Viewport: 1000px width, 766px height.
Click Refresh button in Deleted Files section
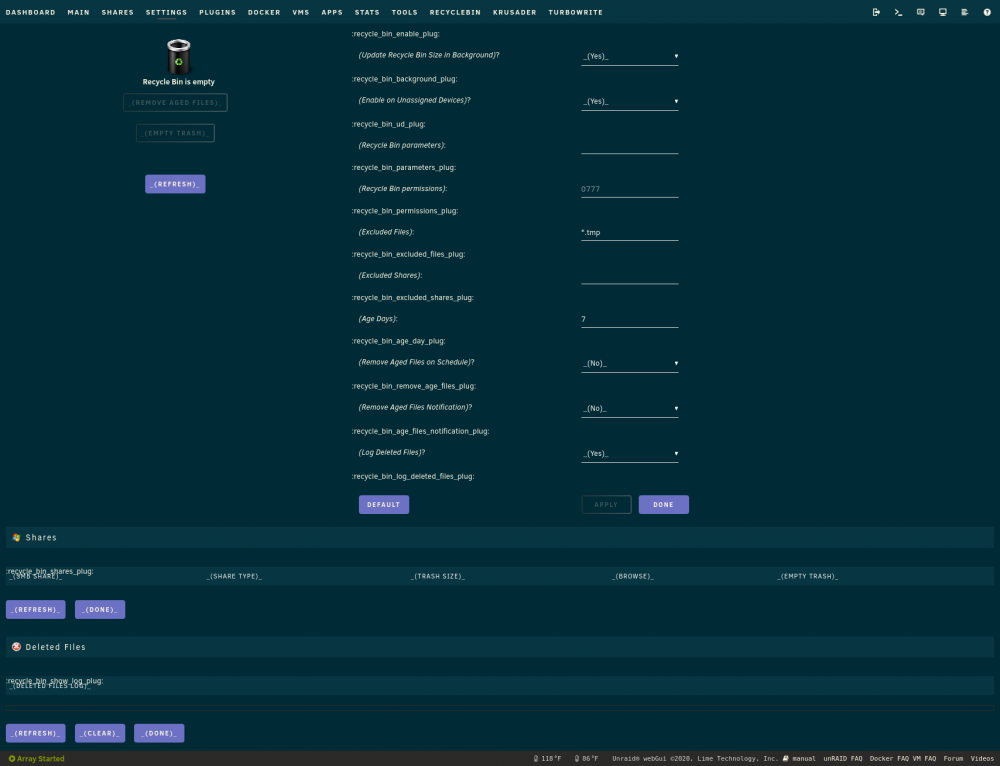(x=36, y=733)
